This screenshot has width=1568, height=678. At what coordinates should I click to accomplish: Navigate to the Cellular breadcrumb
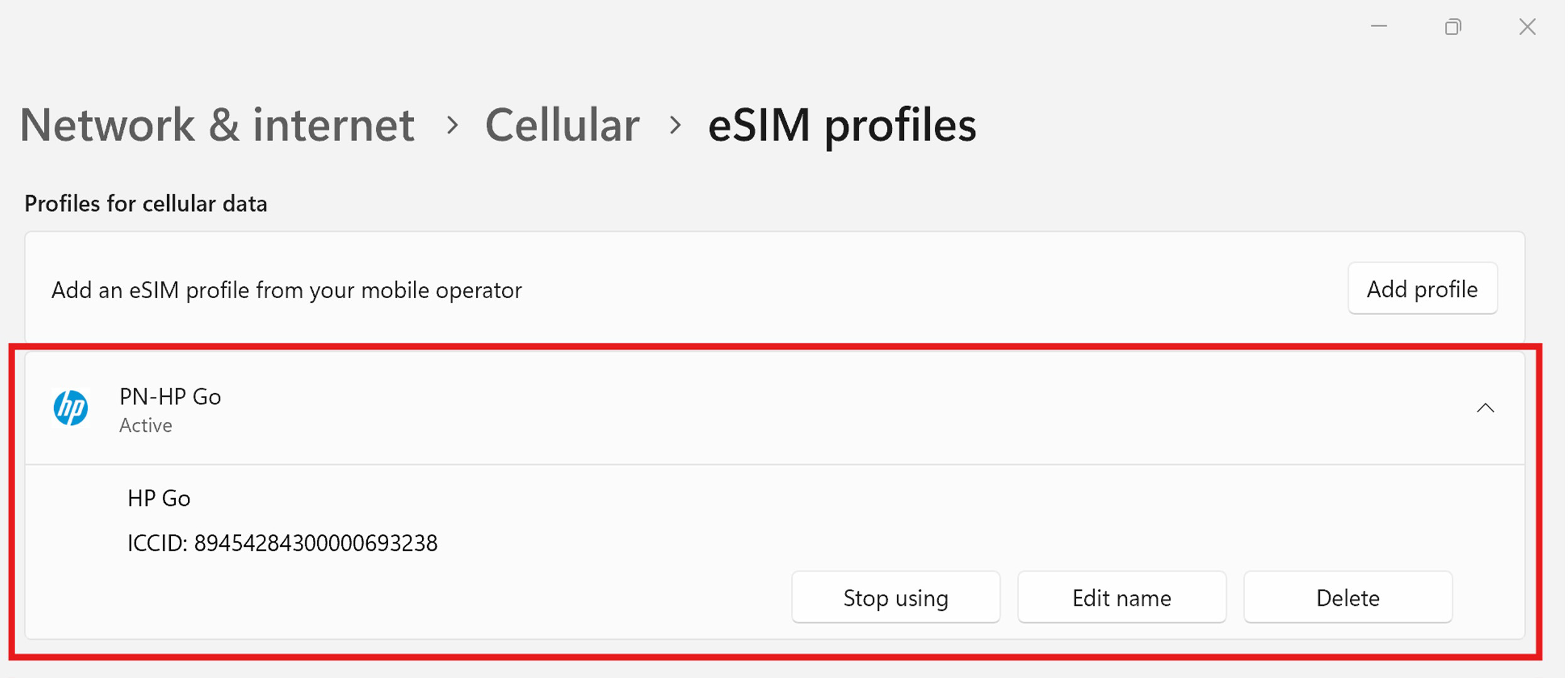pos(562,125)
